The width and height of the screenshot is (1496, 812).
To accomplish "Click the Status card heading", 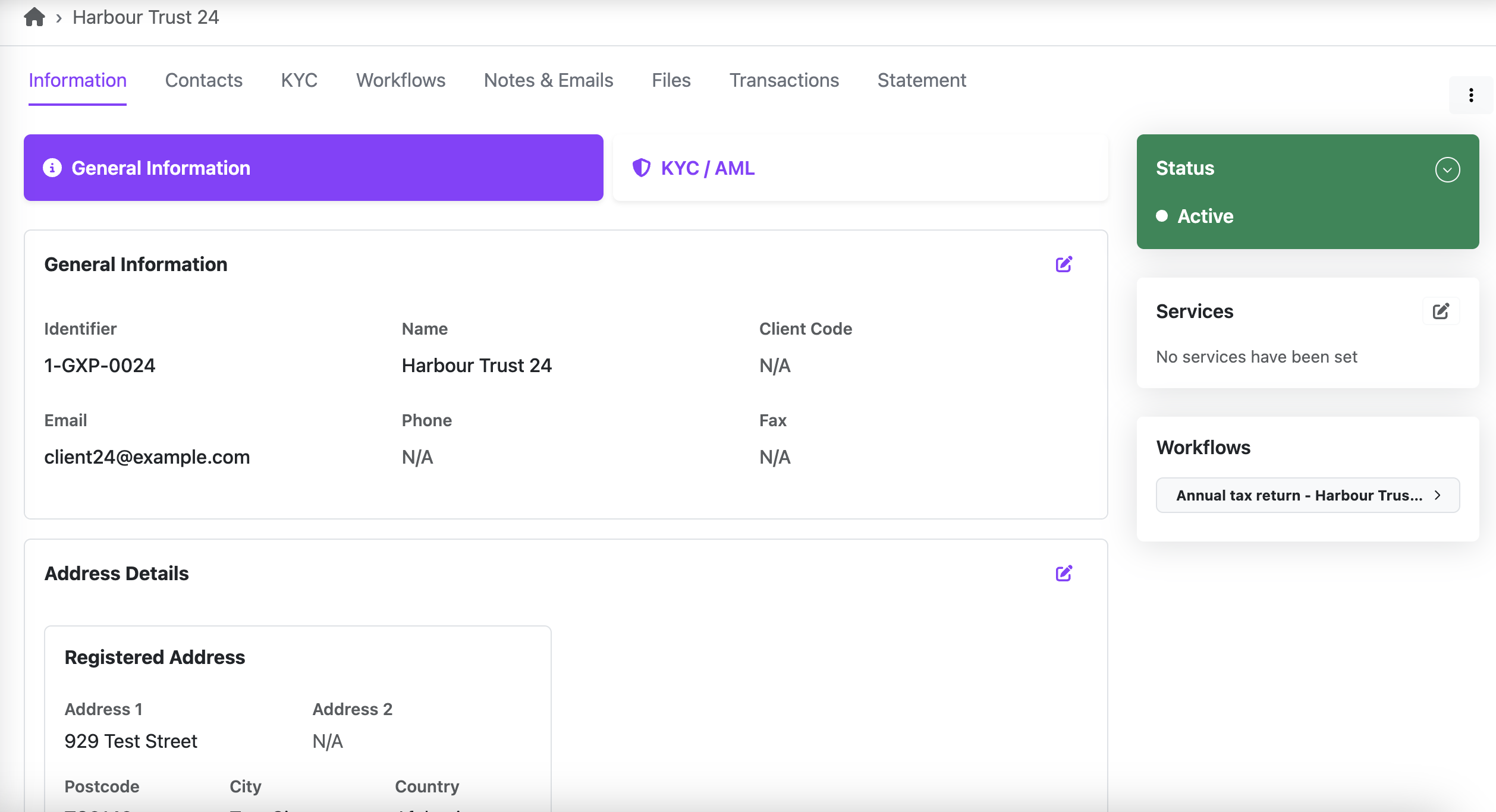I will coord(1185,168).
